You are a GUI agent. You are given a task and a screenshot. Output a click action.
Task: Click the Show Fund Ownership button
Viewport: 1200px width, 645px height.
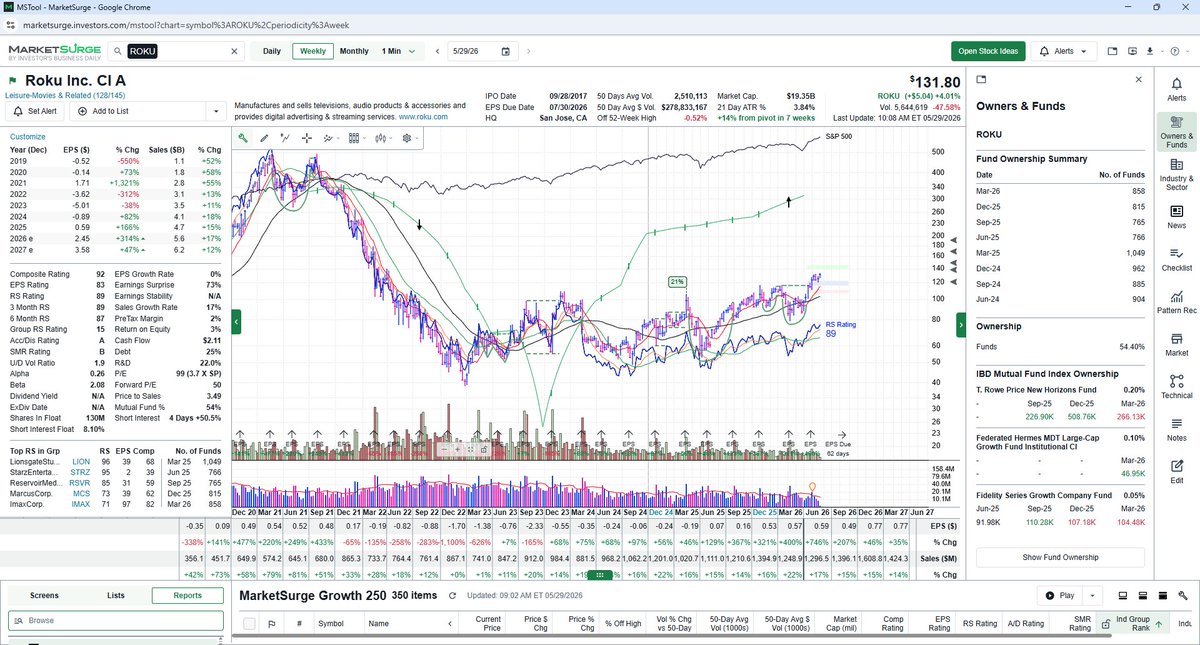[1060, 557]
